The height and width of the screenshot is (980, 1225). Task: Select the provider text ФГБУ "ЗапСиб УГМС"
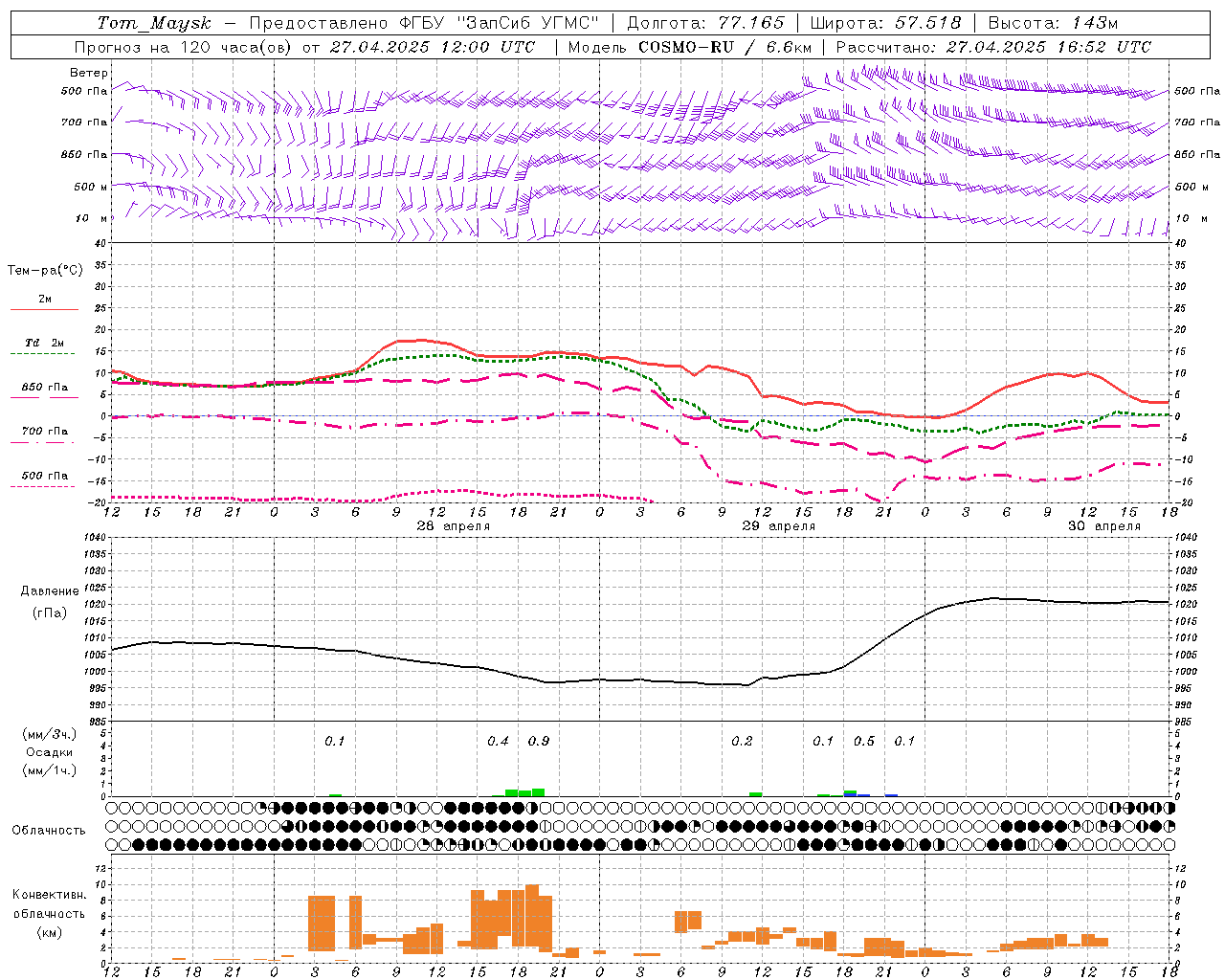[x=501, y=23]
